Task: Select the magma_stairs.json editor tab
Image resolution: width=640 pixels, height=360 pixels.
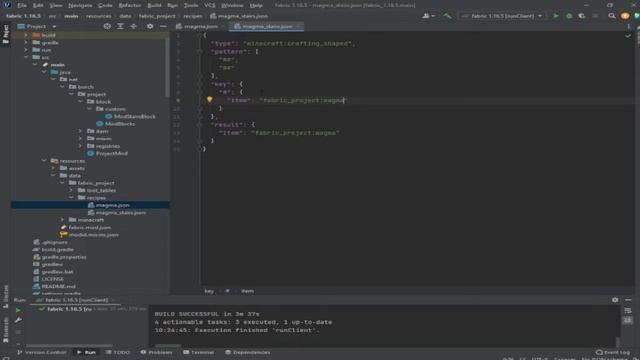Action: (x=267, y=26)
